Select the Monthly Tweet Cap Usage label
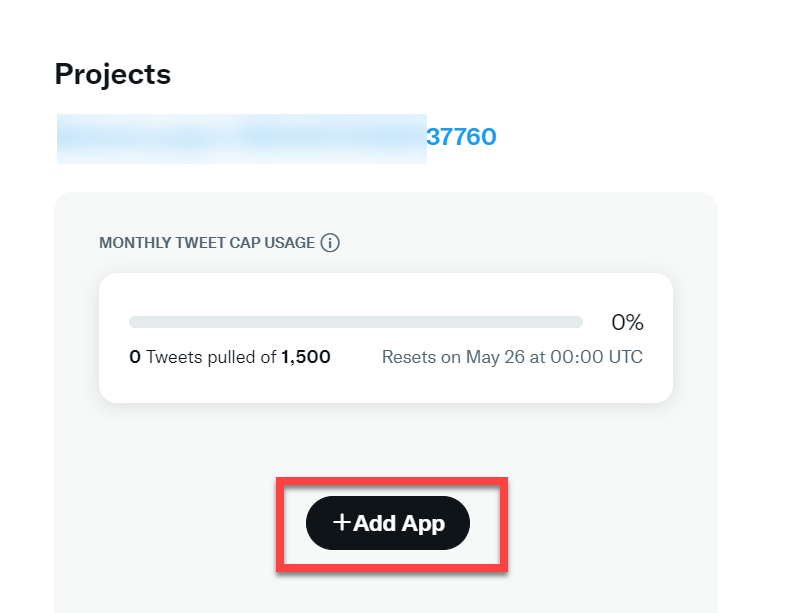795x613 pixels. click(207, 243)
